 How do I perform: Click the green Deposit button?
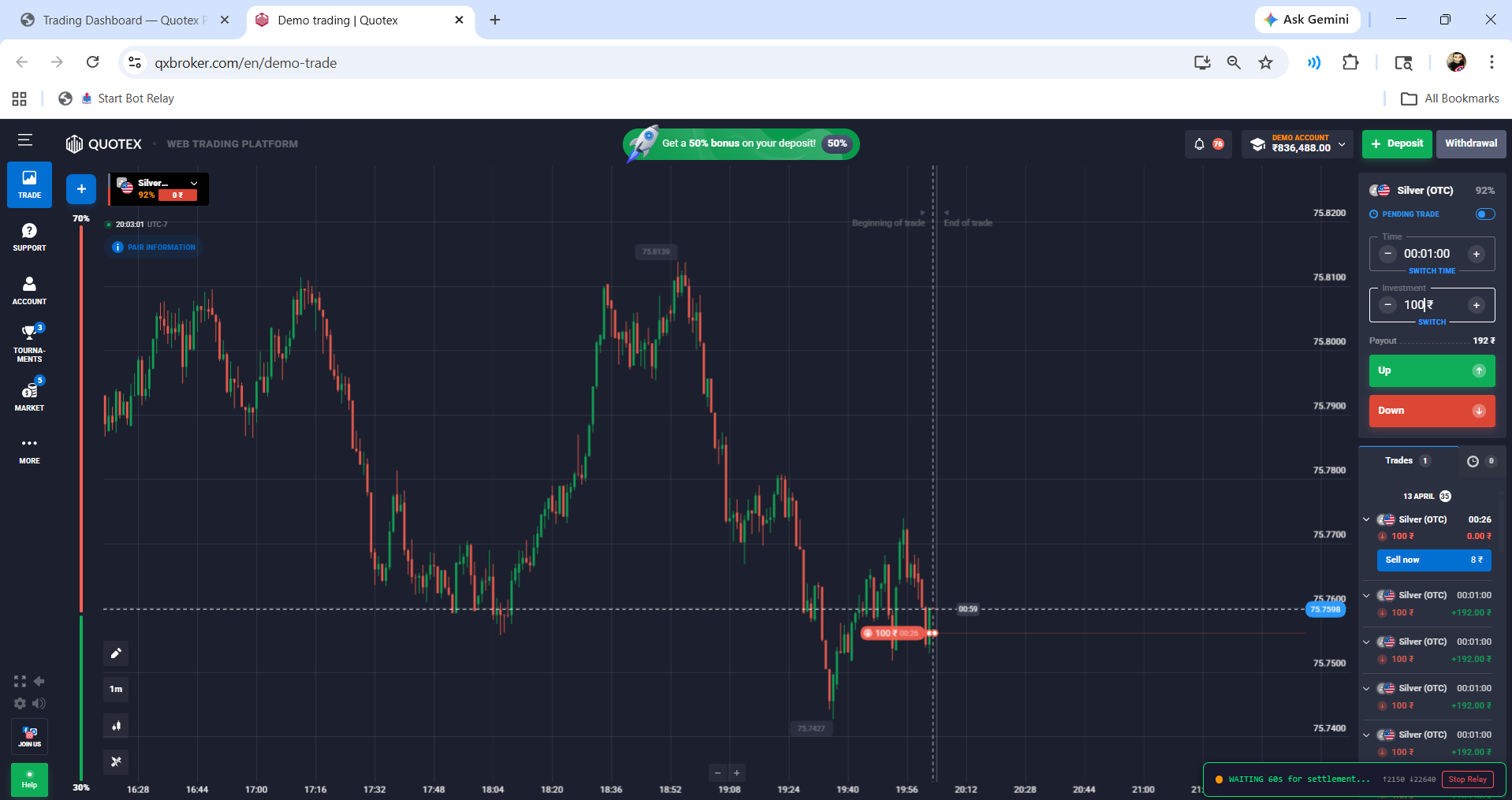tap(1397, 143)
